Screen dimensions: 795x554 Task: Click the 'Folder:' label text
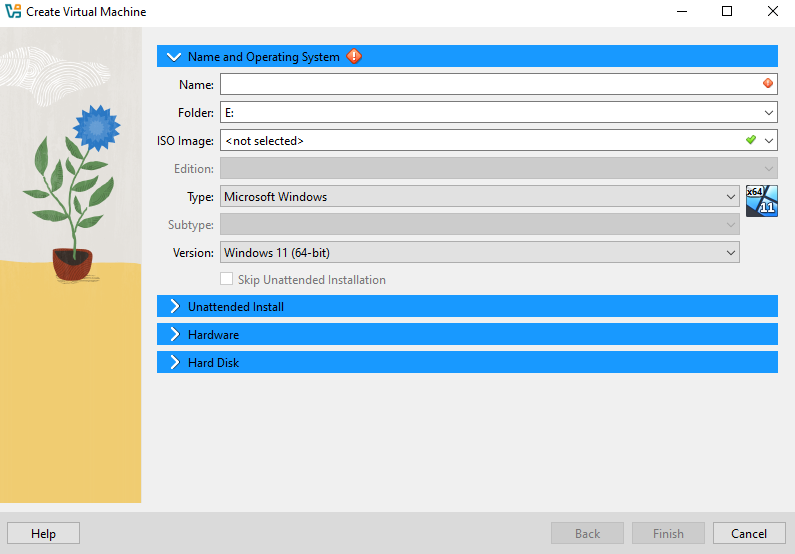(x=196, y=113)
